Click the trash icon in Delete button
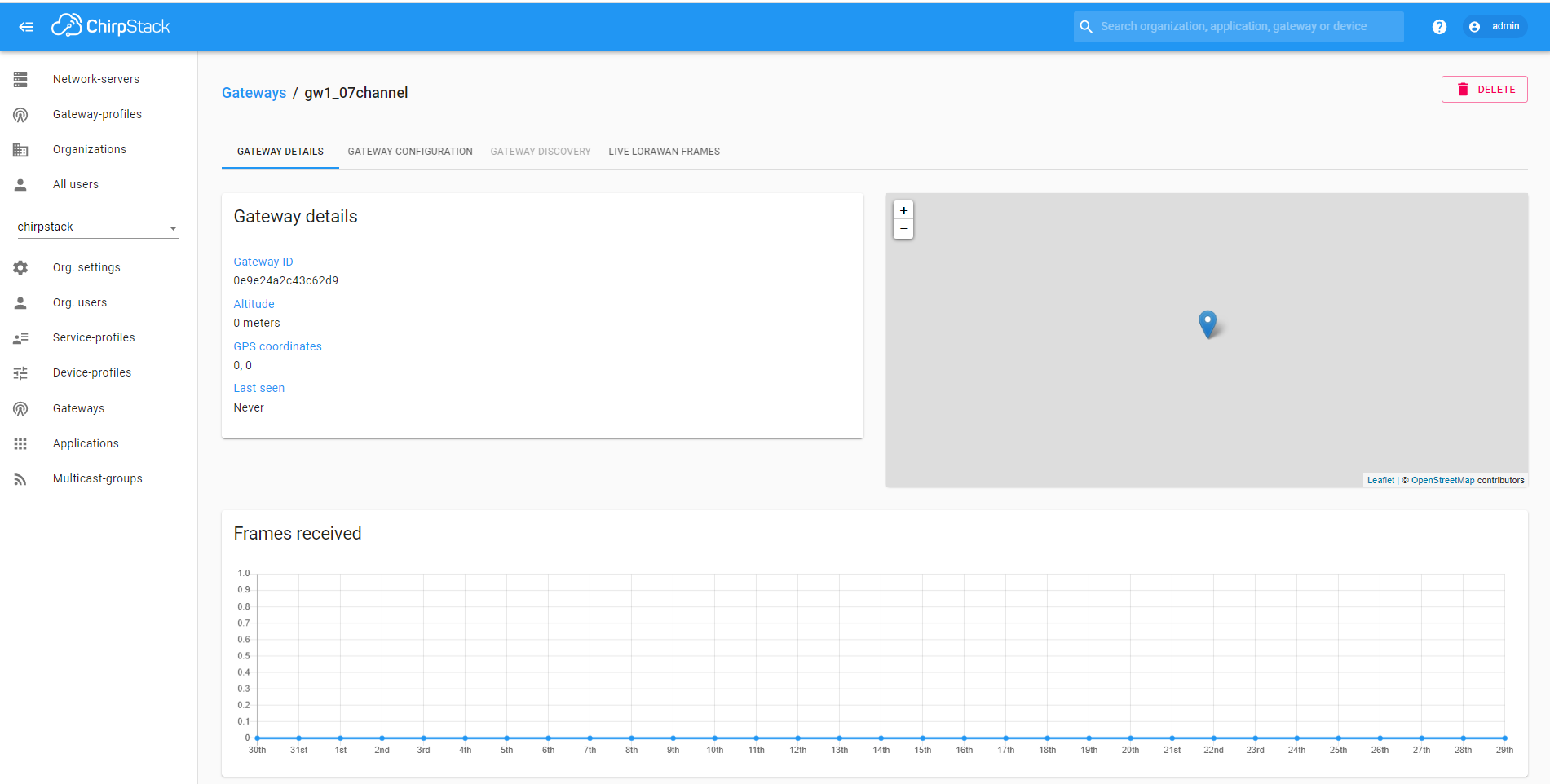This screenshot has height=784, width=1550. click(x=1463, y=90)
